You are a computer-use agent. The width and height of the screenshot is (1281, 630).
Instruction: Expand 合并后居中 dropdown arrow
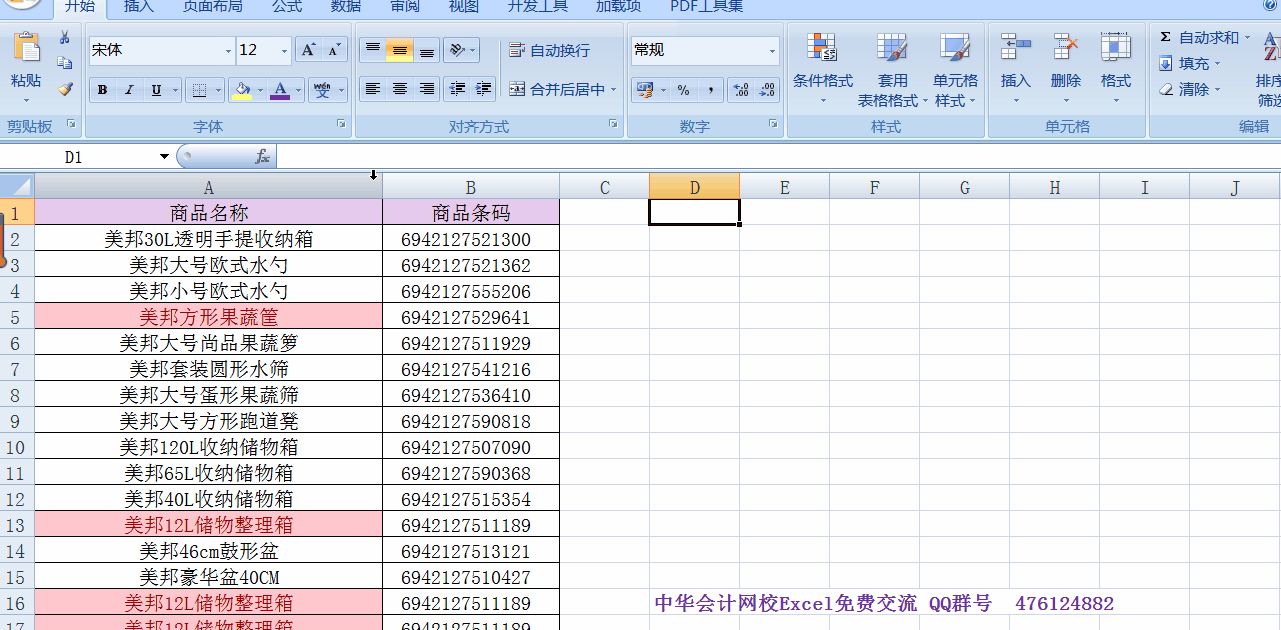click(x=613, y=89)
